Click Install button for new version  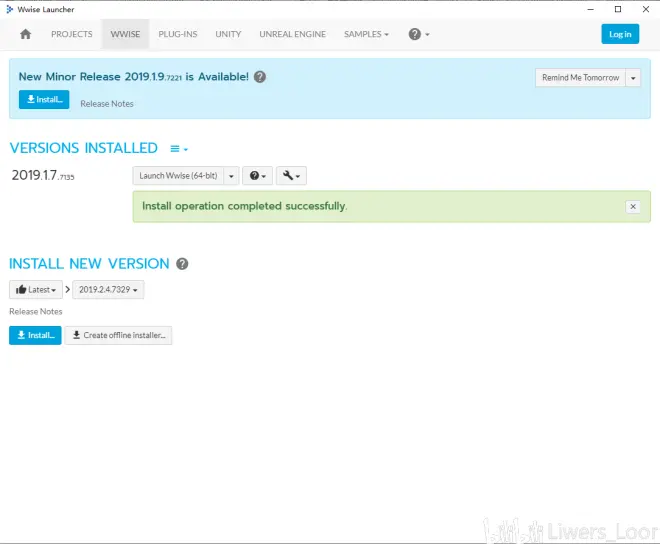[35, 335]
